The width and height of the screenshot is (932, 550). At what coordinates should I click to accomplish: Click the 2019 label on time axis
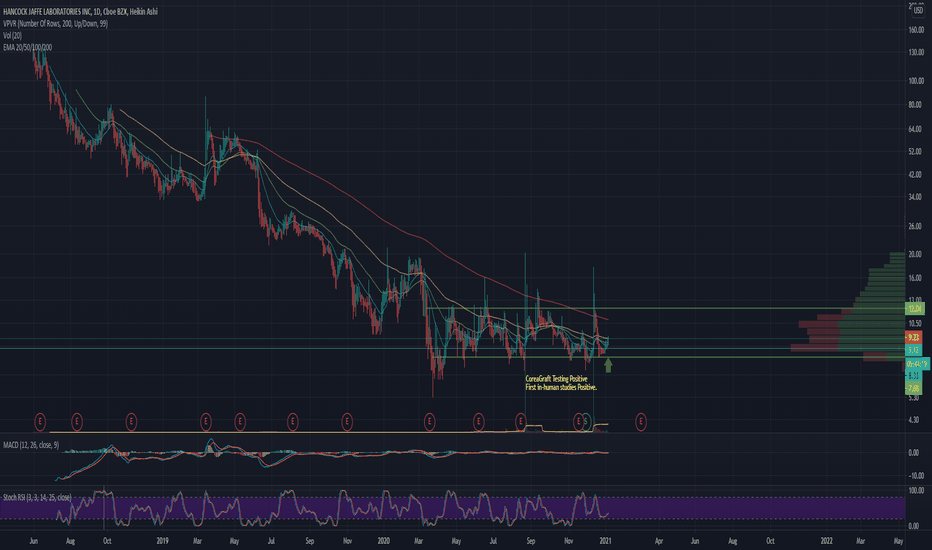pos(162,541)
